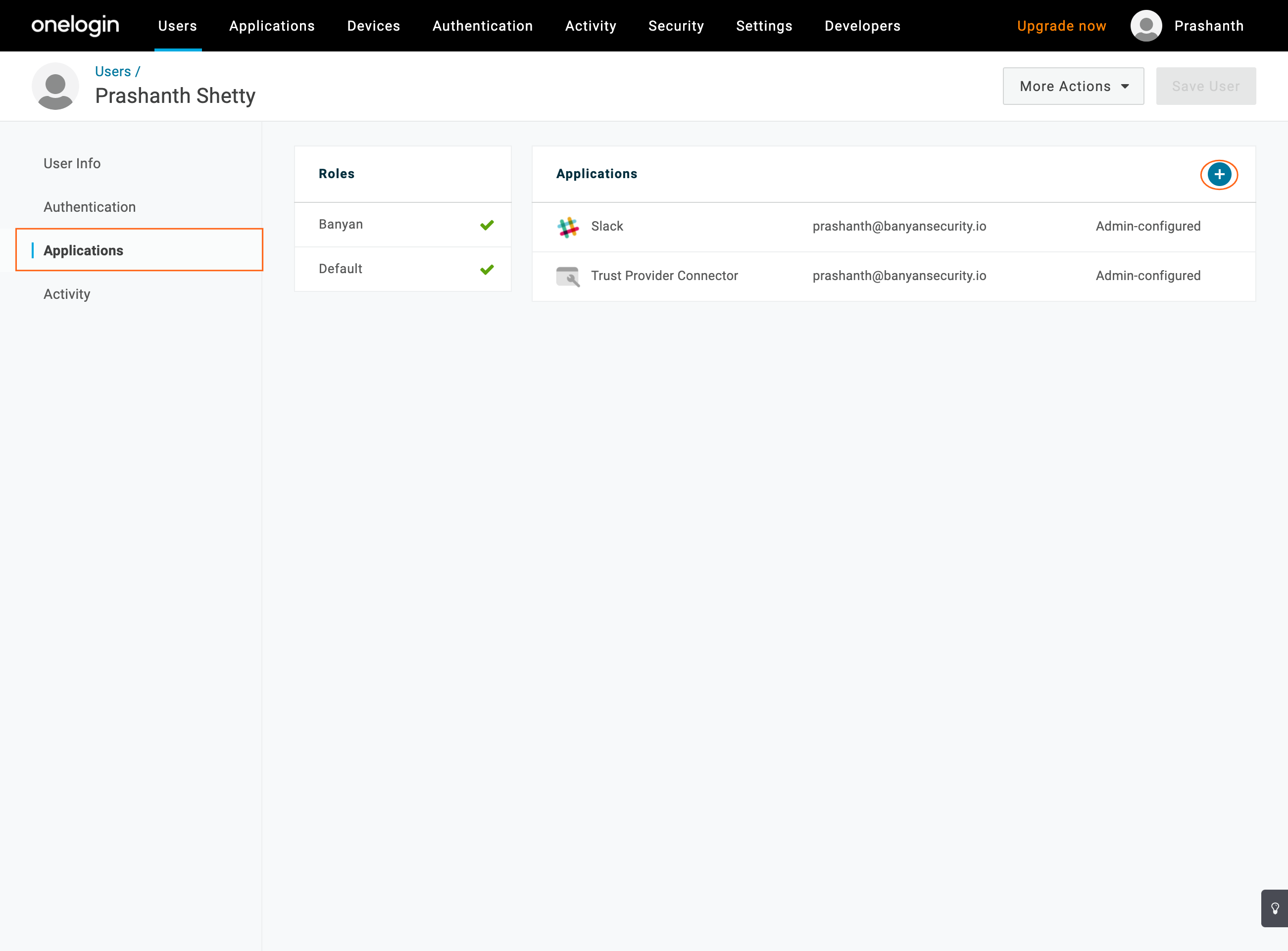1288x951 pixels.
Task: Click the add application plus icon
Action: coord(1218,175)
